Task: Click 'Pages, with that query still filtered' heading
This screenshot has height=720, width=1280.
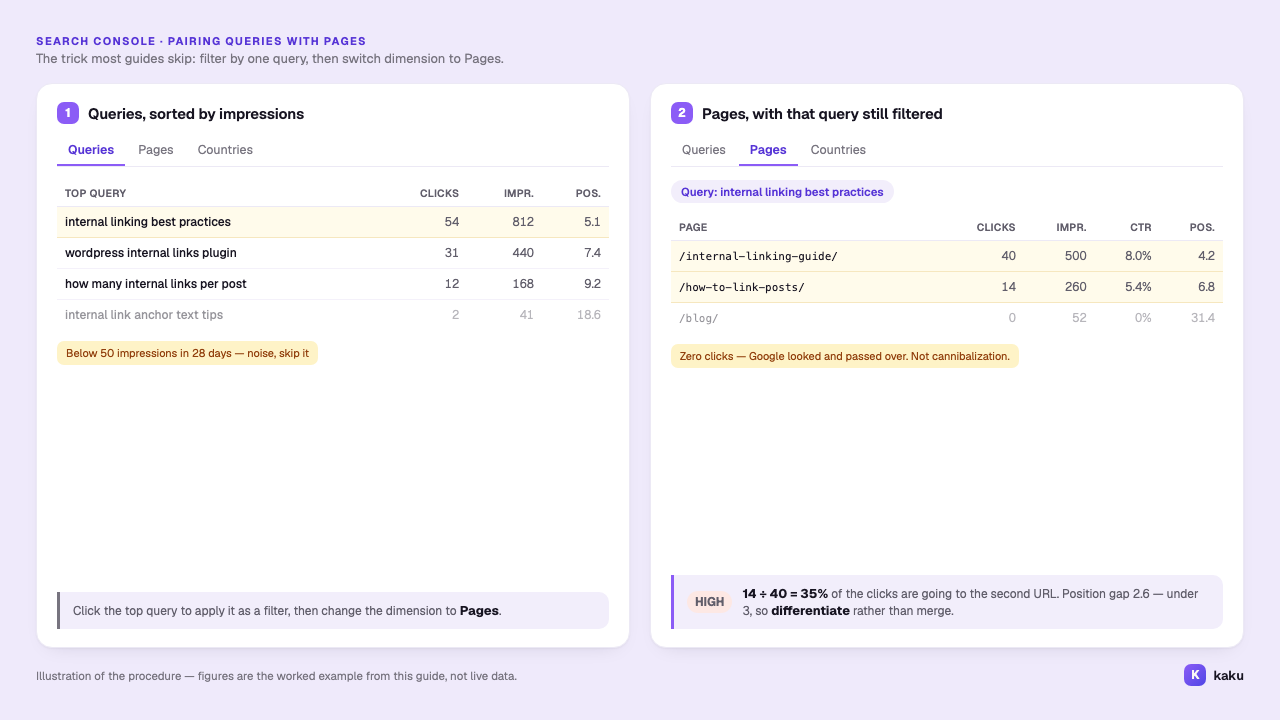Action: [822, 114]
